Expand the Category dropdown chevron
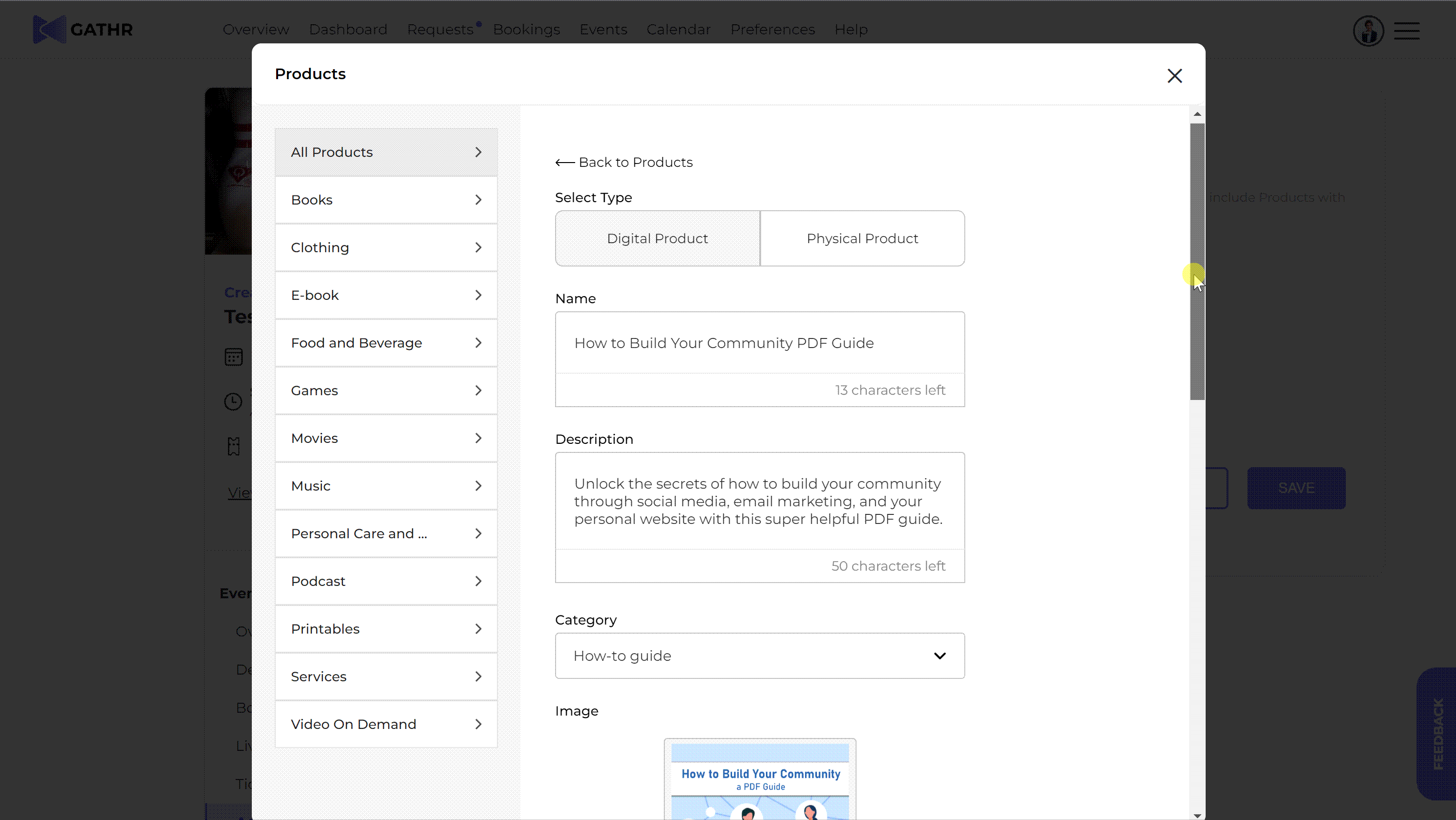The width and height of the screenshot is (1456, 820). coord(940,656)
